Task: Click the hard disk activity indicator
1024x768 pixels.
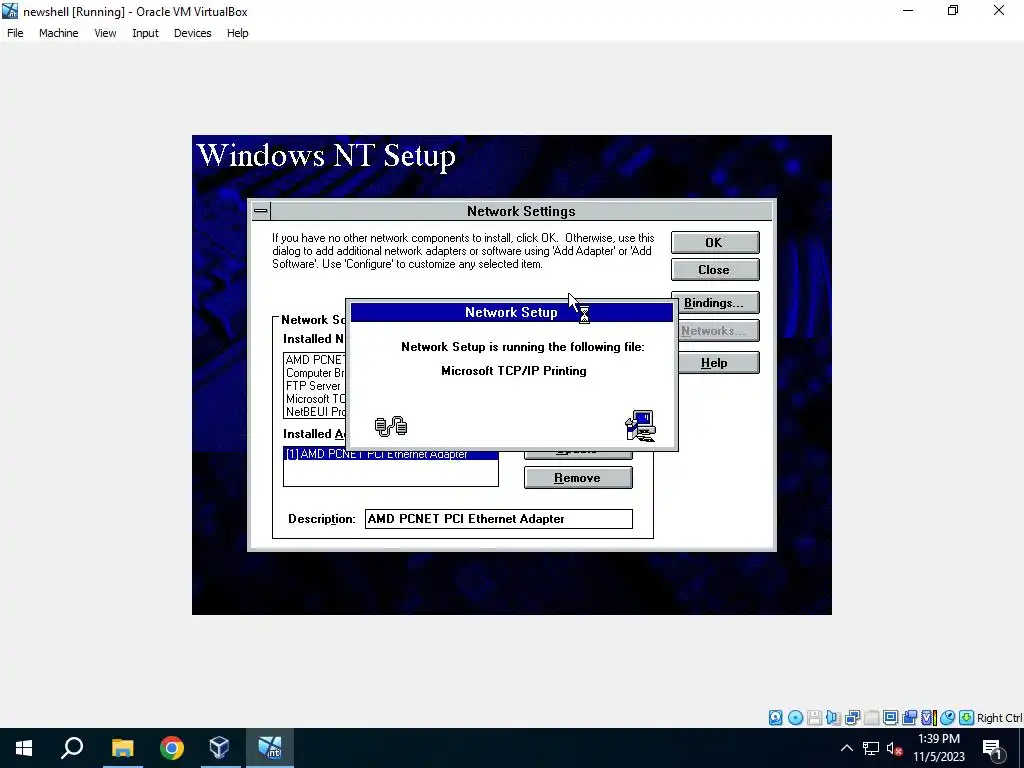Action: 775,718
